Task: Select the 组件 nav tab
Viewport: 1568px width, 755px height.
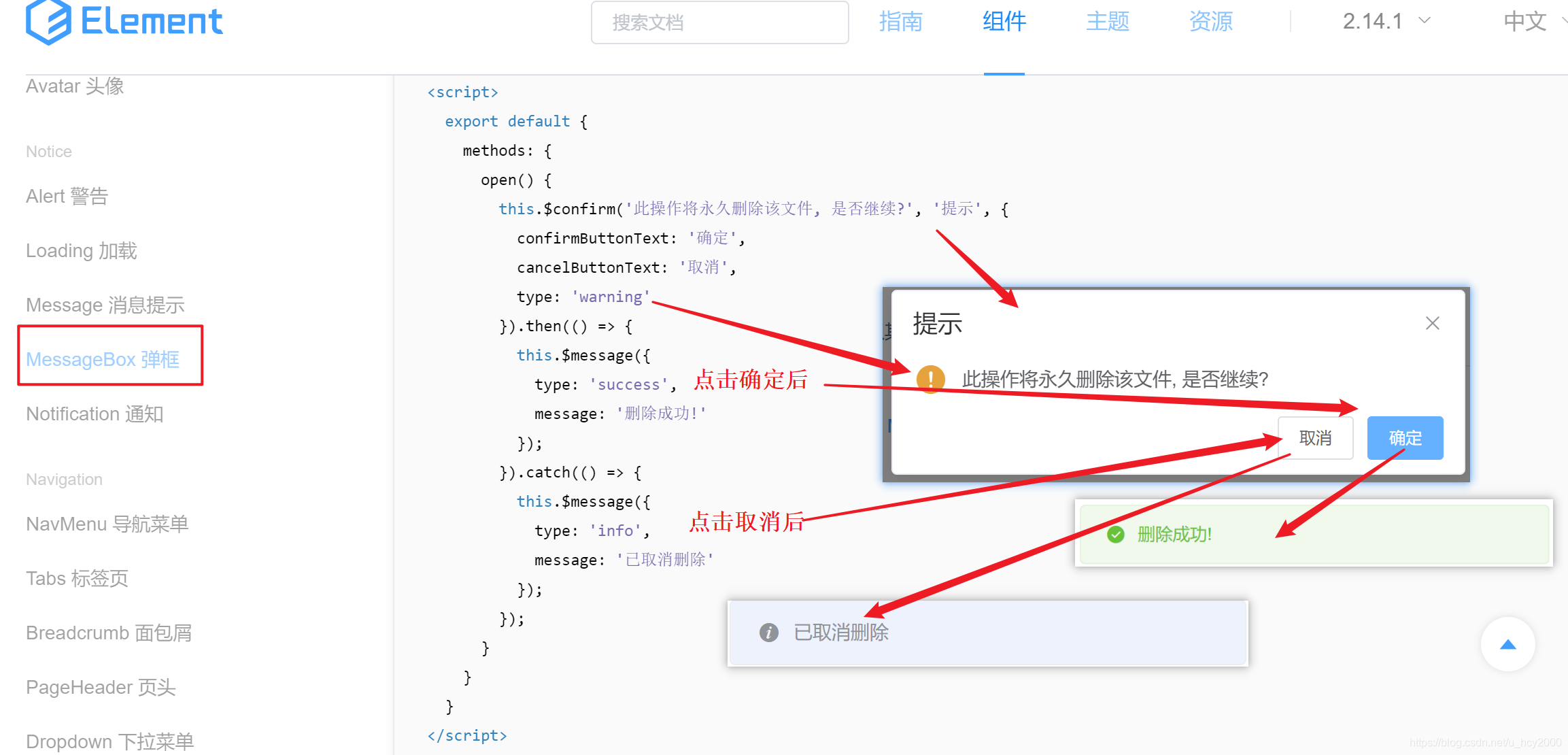Action: (x=1004, y=22)
